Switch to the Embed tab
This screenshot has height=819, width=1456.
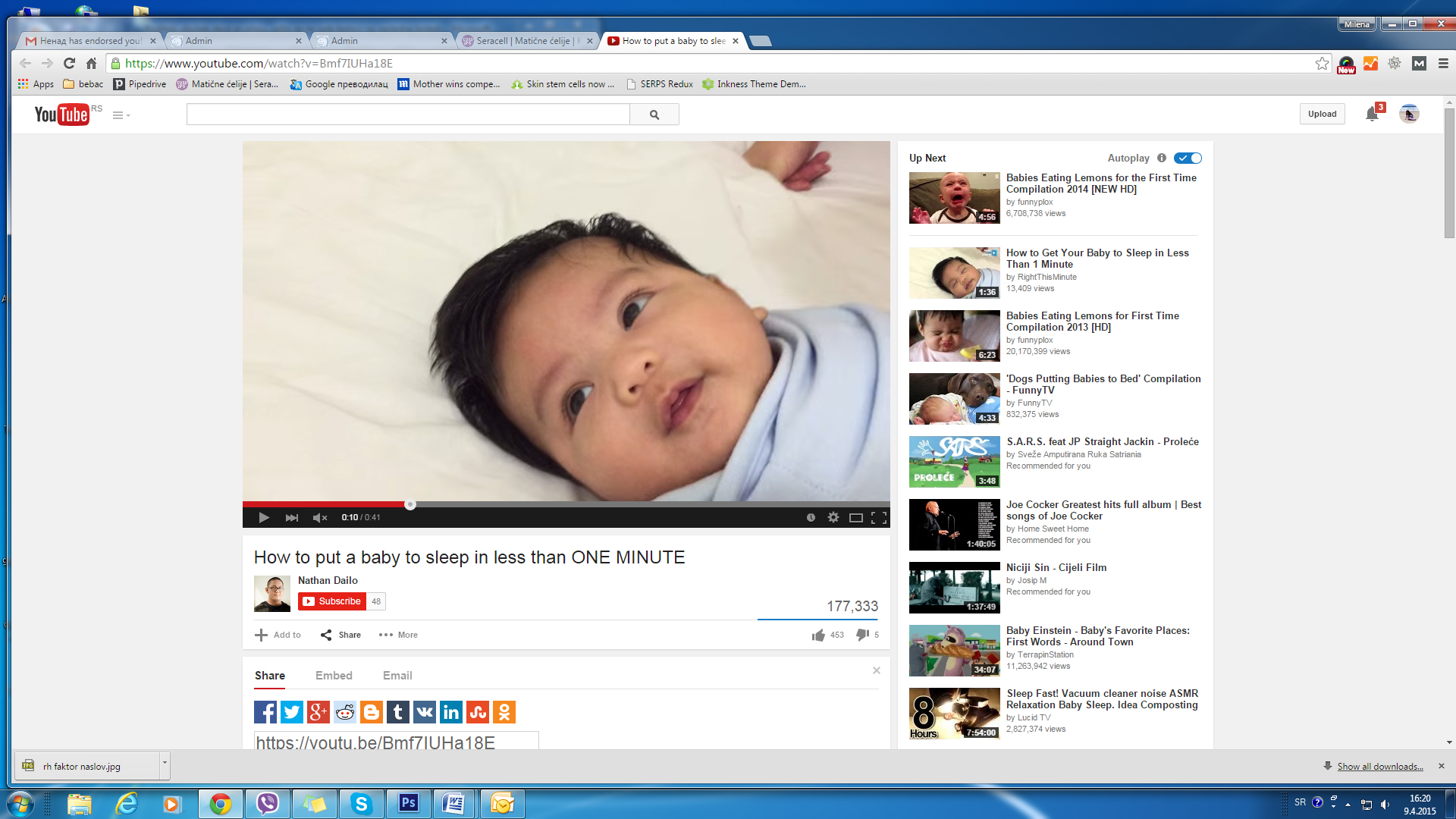pyautogui.click(x=334, y=675)
